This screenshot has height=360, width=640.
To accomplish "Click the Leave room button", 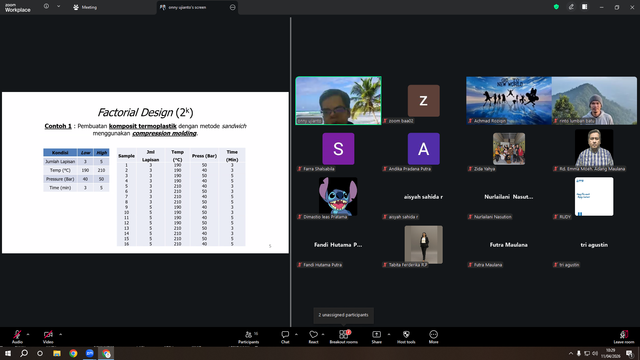I will (x=624, y=337).
